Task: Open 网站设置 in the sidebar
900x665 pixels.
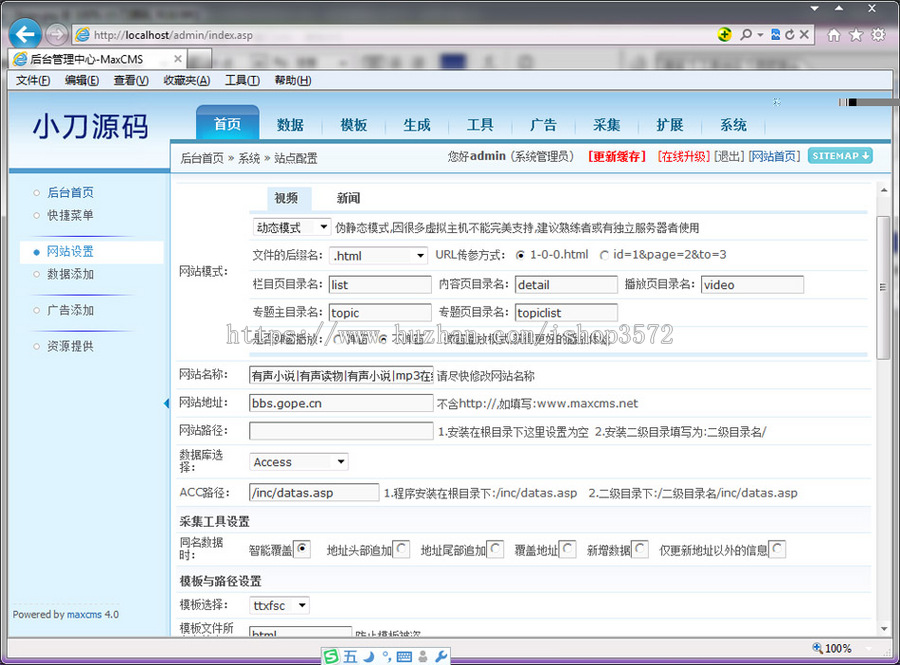Action: coord(70,251)
